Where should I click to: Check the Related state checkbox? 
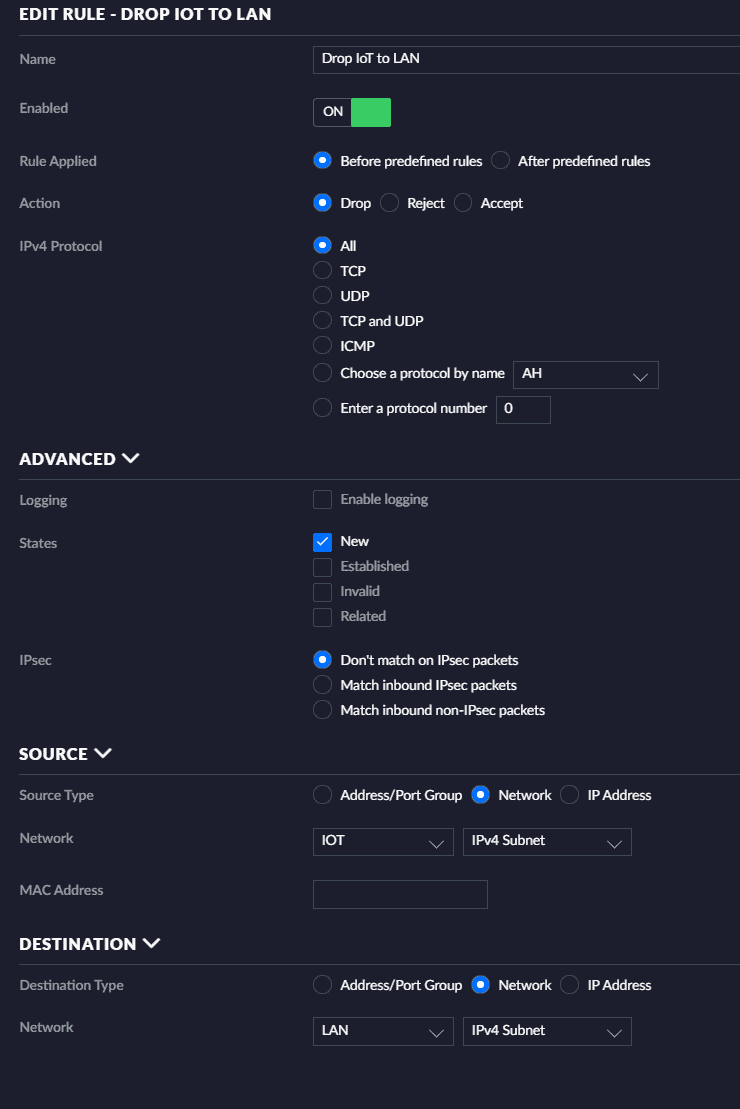[x=322, y=616]
